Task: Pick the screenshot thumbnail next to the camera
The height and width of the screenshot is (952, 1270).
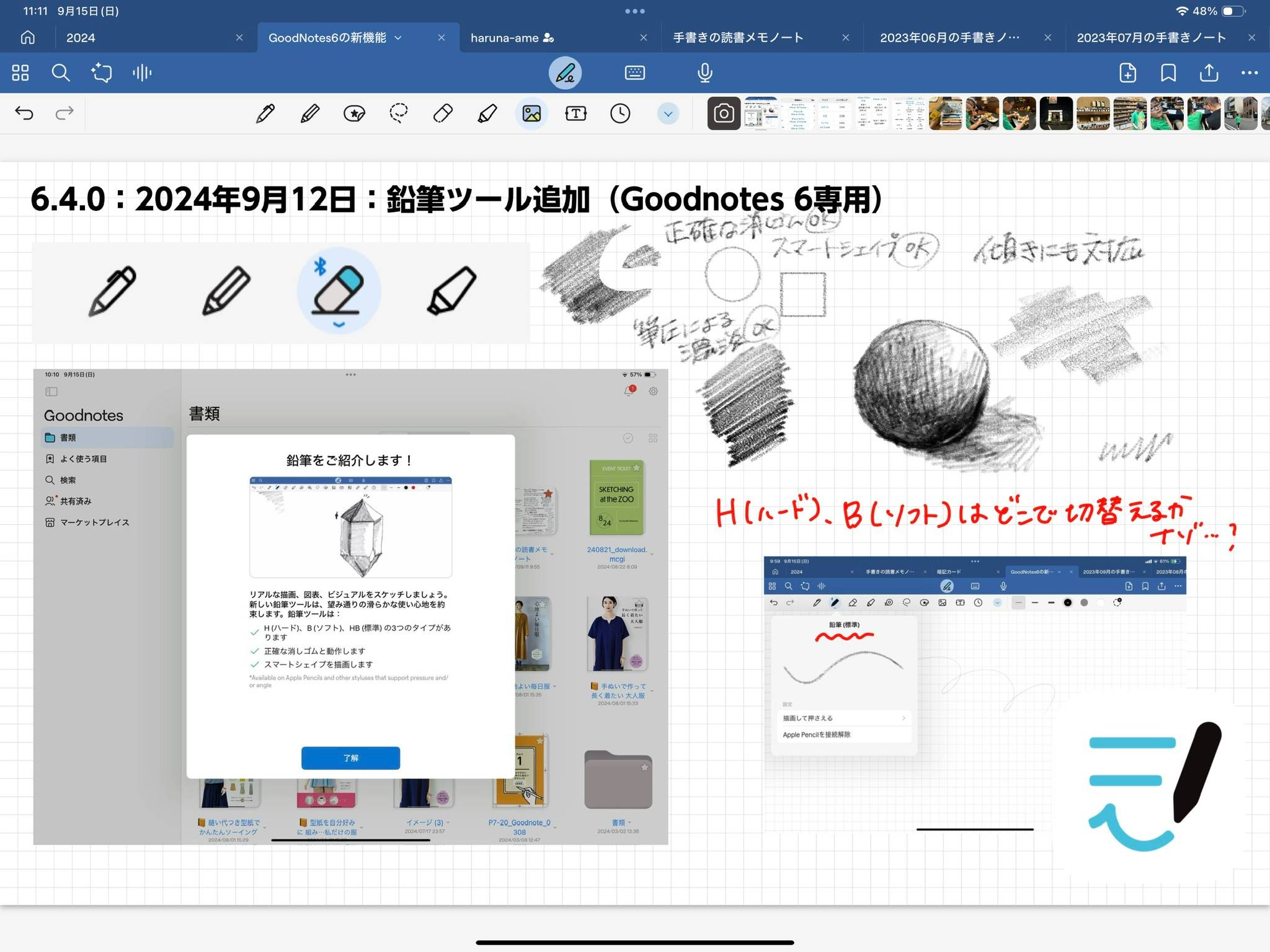Action: tap(761, 113)
